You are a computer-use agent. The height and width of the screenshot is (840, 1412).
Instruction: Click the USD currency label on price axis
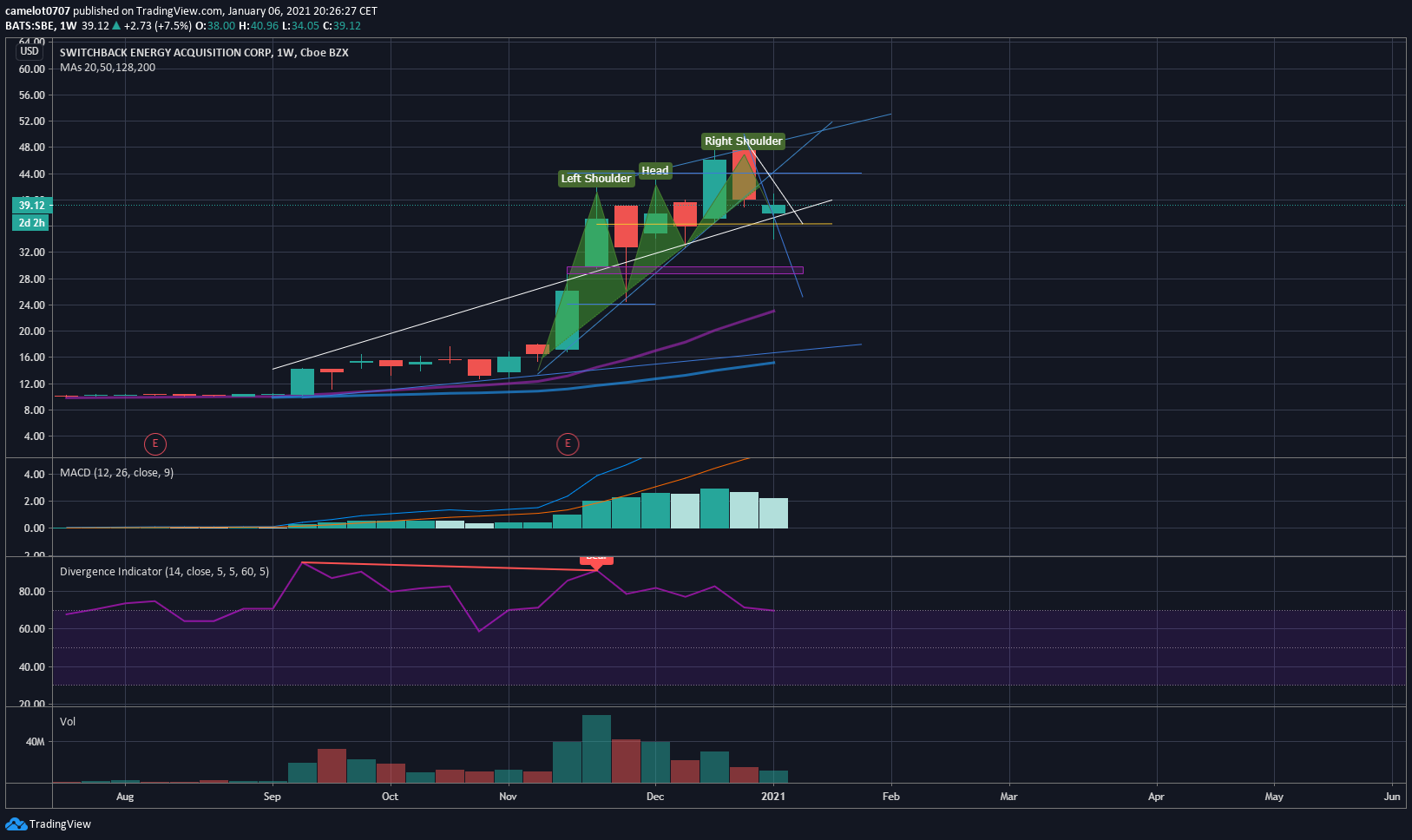click(30, 51)
